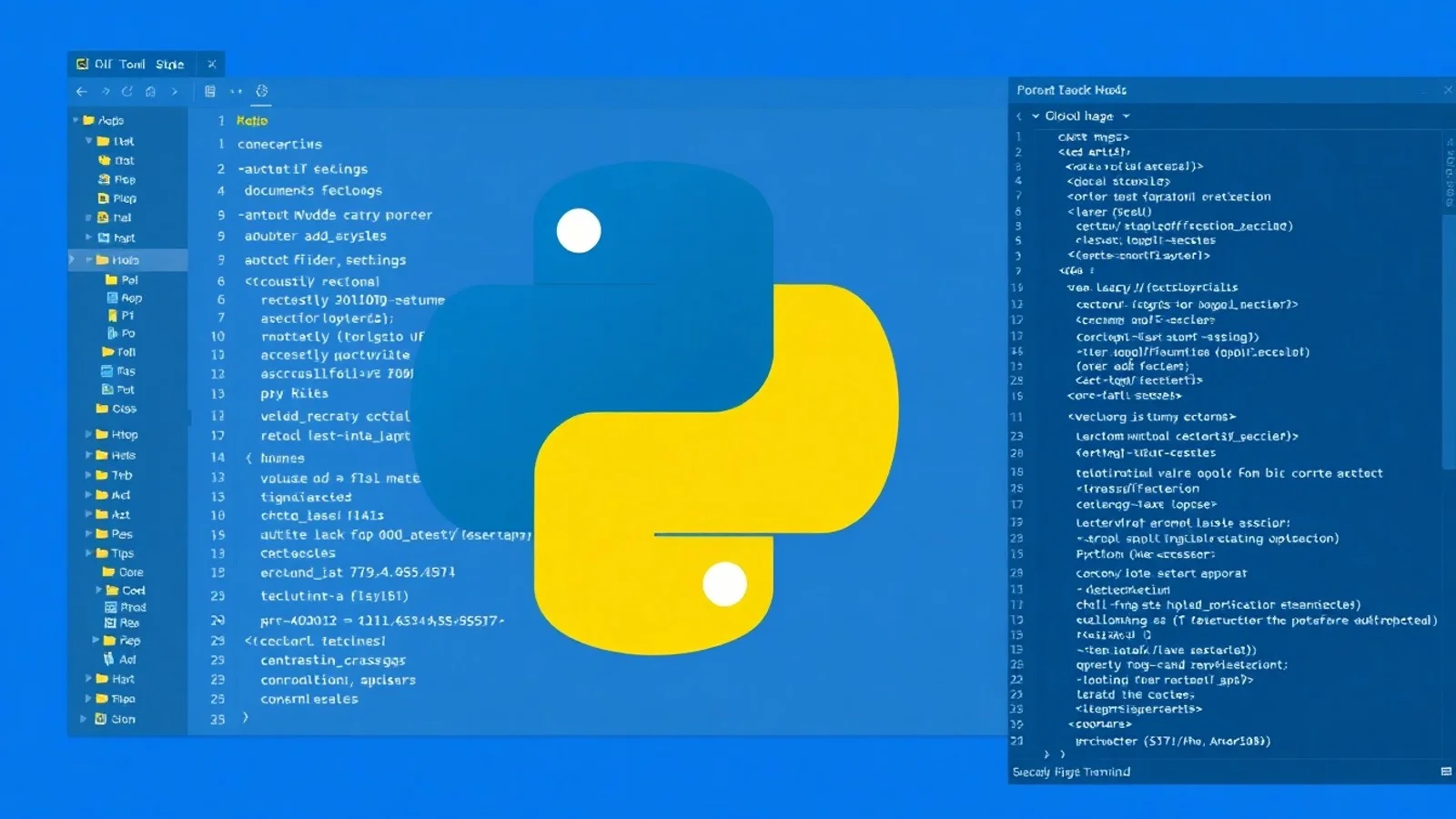This screenshot has width=1456, height=819.
Task: Open the 'Prod' file in the tree
Action: (126, 607)
